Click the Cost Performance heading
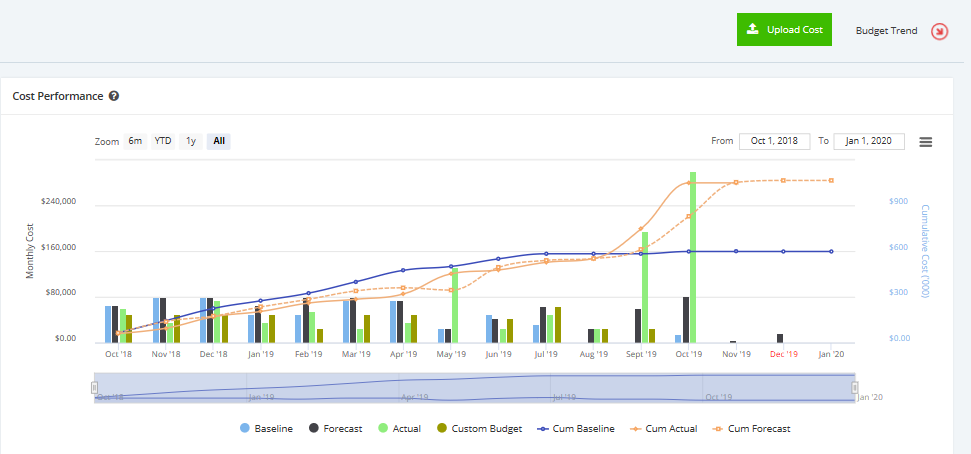Image resolution: width=971 pixels, height=454 pixels. point(58,96)
